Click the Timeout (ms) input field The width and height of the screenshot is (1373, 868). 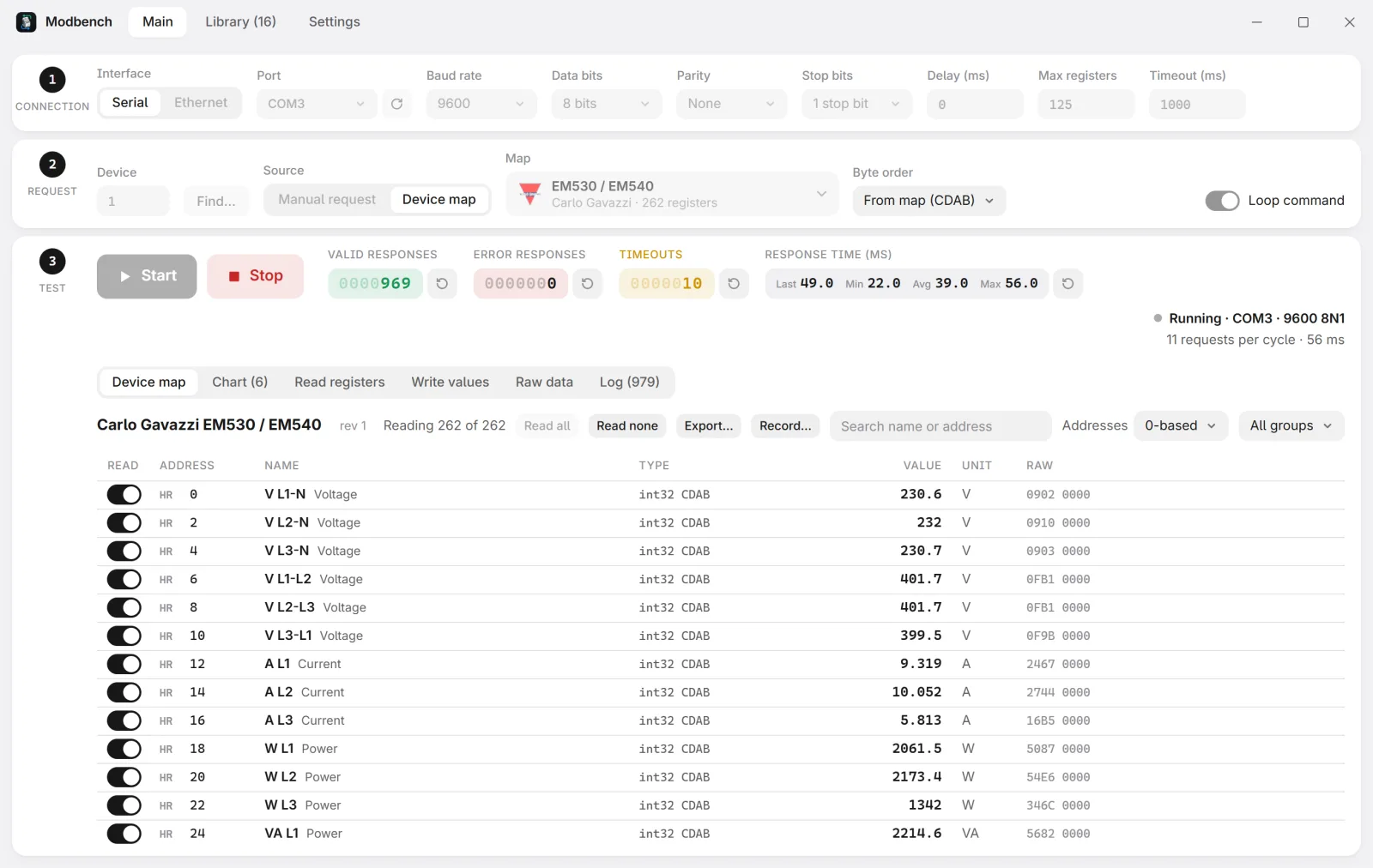1197,105
